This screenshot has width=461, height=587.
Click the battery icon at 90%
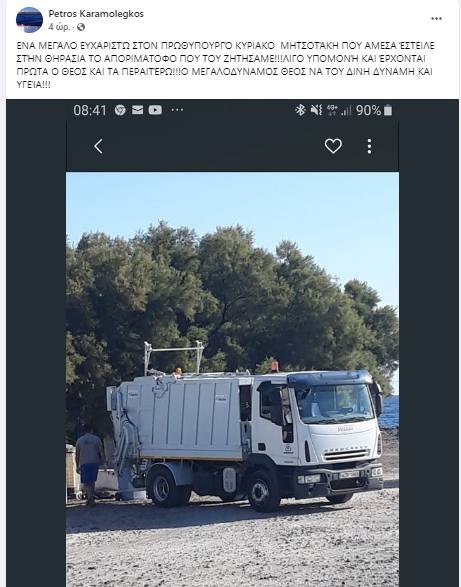click(x=388, y=110)
